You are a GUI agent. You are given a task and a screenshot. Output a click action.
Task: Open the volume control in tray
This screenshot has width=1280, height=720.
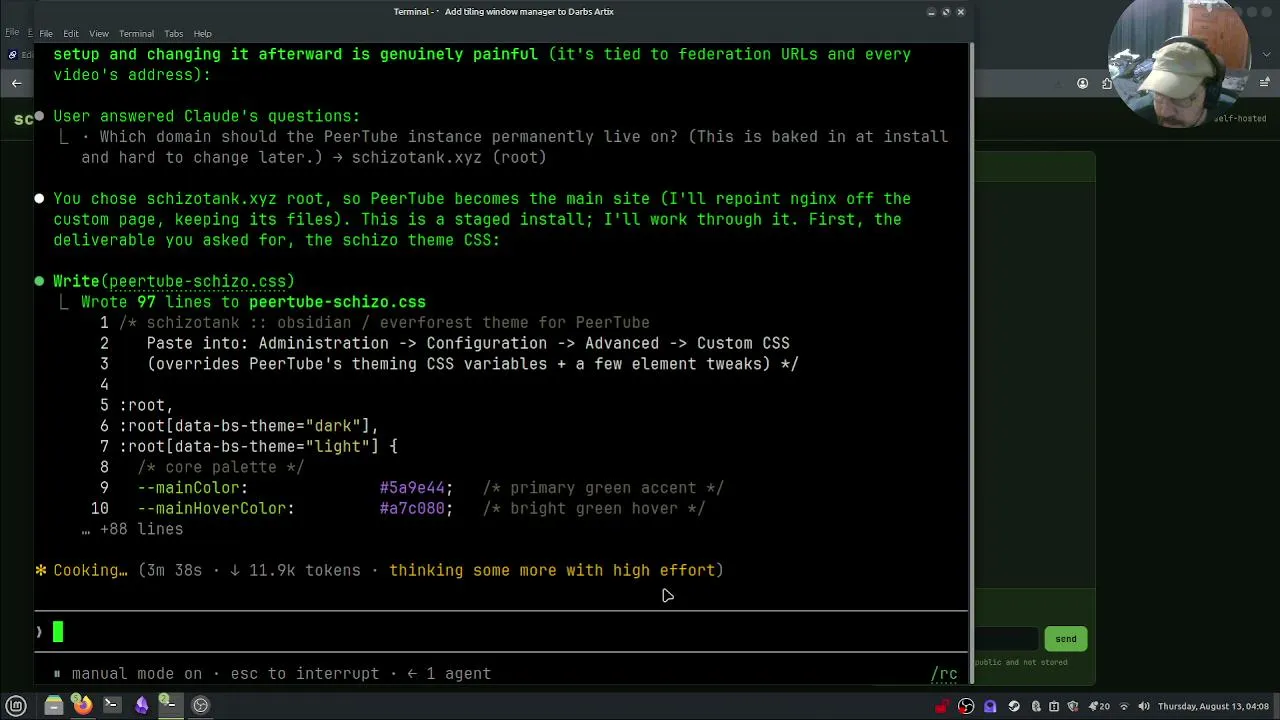1144,706
